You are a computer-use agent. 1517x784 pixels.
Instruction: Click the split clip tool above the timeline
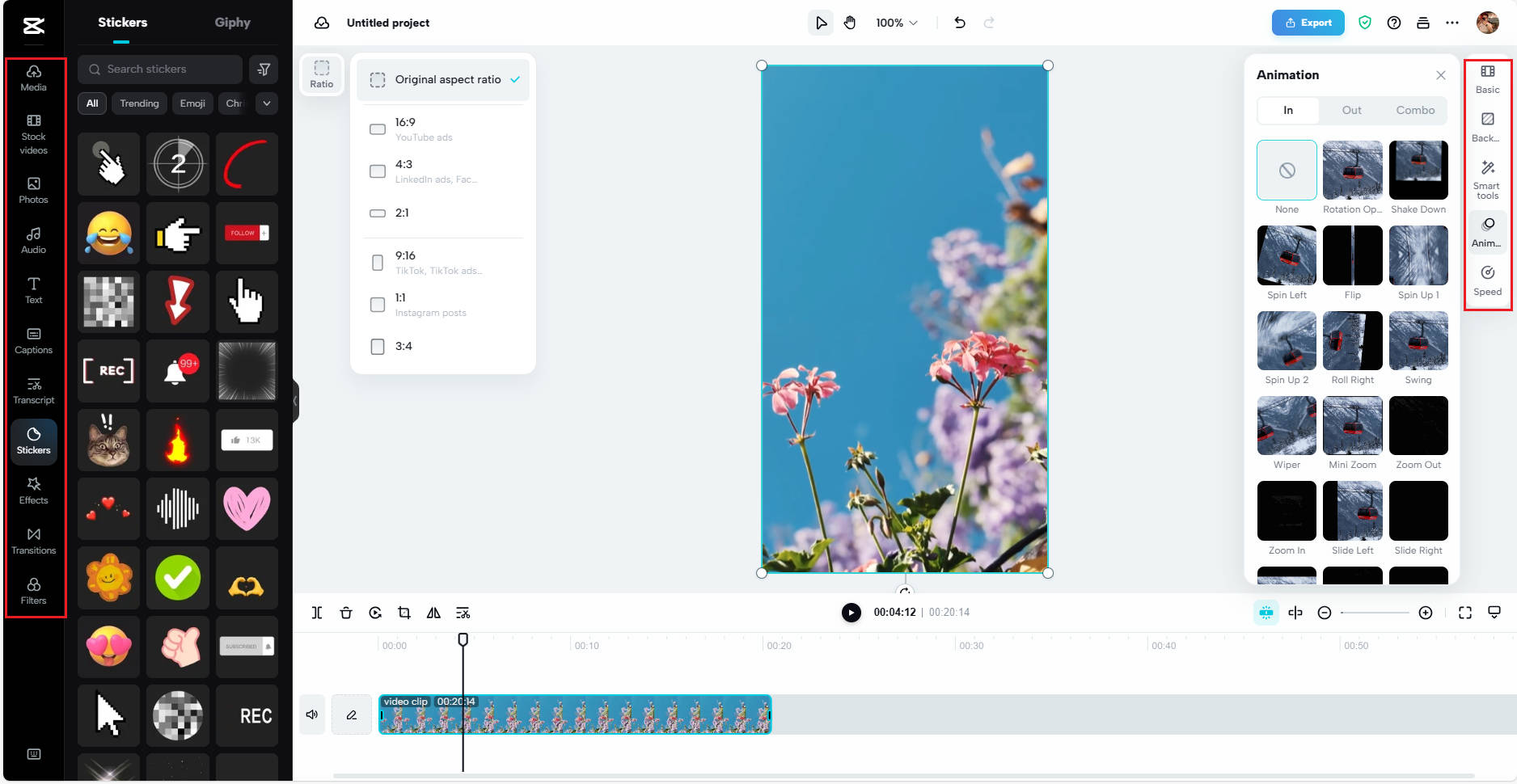pyautogui.click(x=317, y=613)
